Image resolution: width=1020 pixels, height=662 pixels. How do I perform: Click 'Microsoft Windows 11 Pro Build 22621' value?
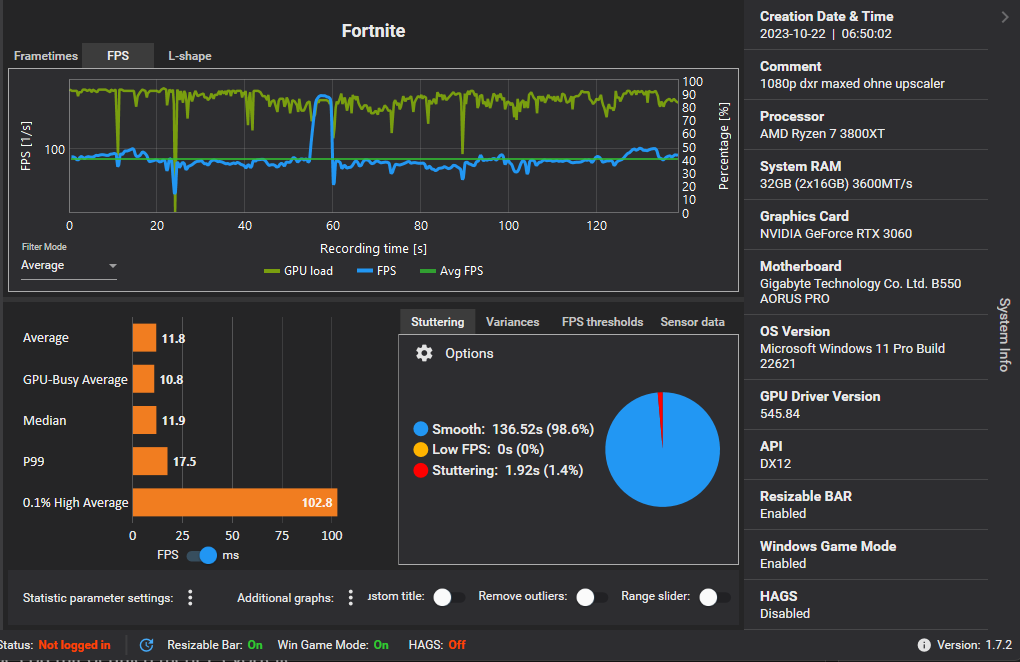click(852, 356)
